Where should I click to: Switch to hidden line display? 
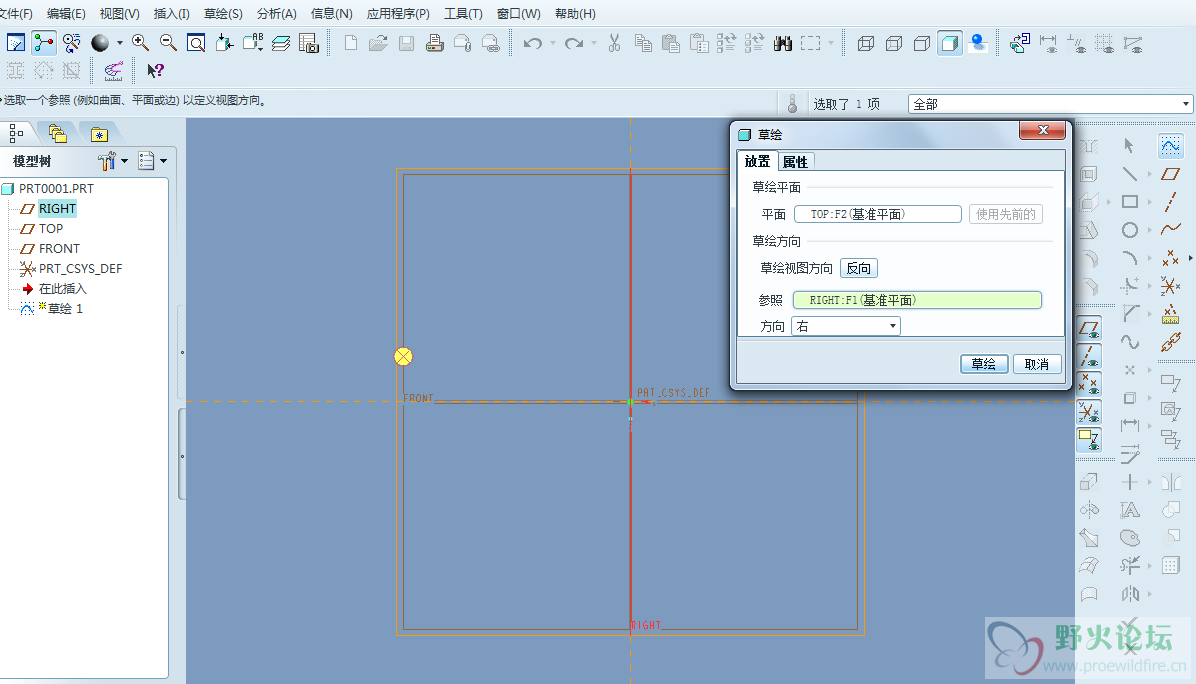click(x=894, y=43)
